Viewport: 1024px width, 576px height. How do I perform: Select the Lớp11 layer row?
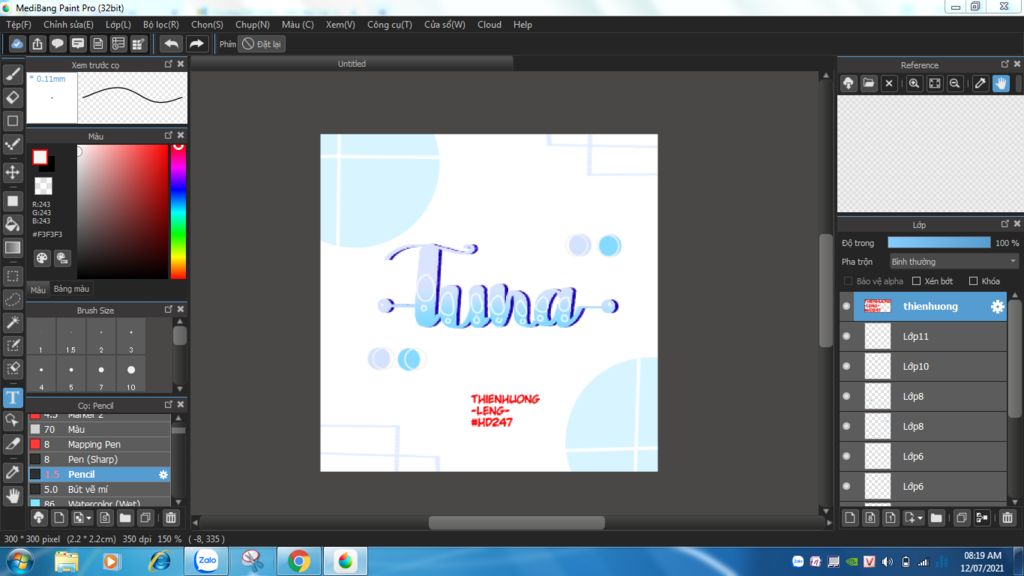[923, 336]
